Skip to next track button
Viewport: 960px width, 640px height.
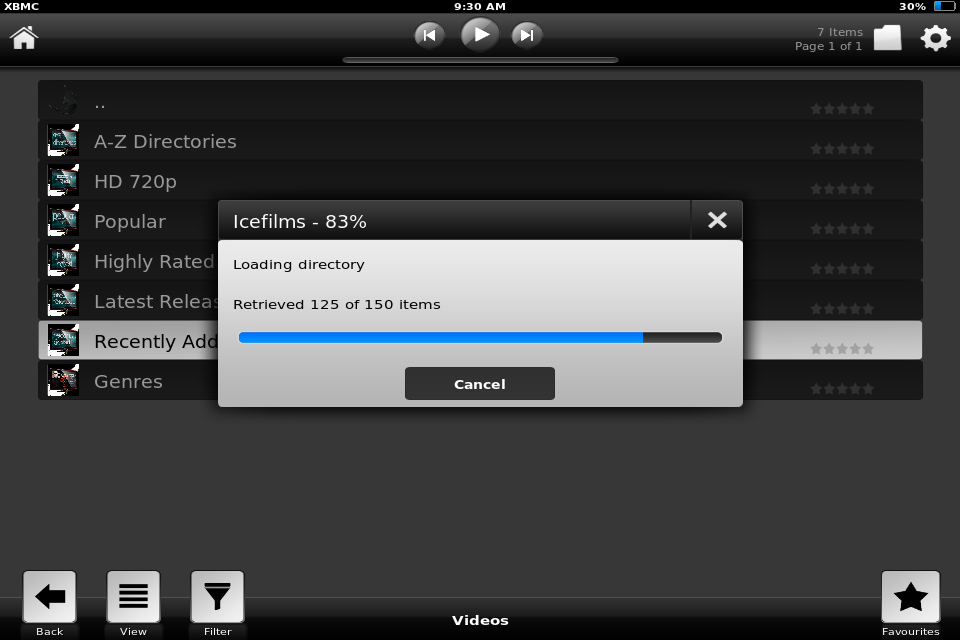[527, 36]
